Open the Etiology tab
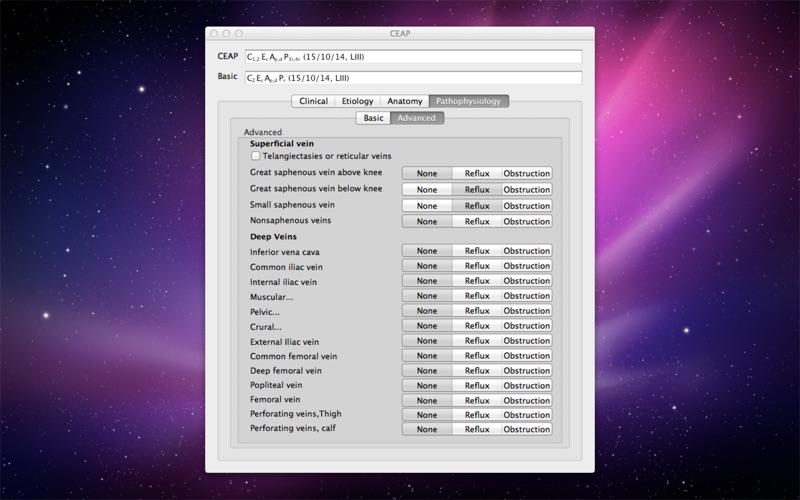This screenshot has width=800, height=500. pyautogui.click(x=357, y=101)
